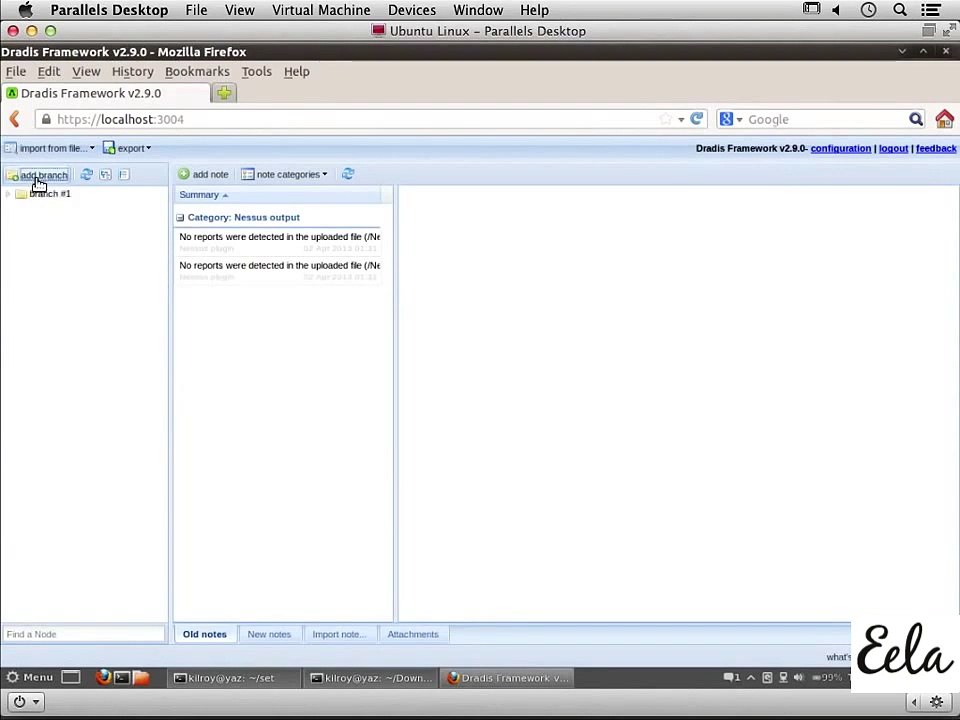Open Firefox History menu

pyautogui.click(x=133, y=72)
